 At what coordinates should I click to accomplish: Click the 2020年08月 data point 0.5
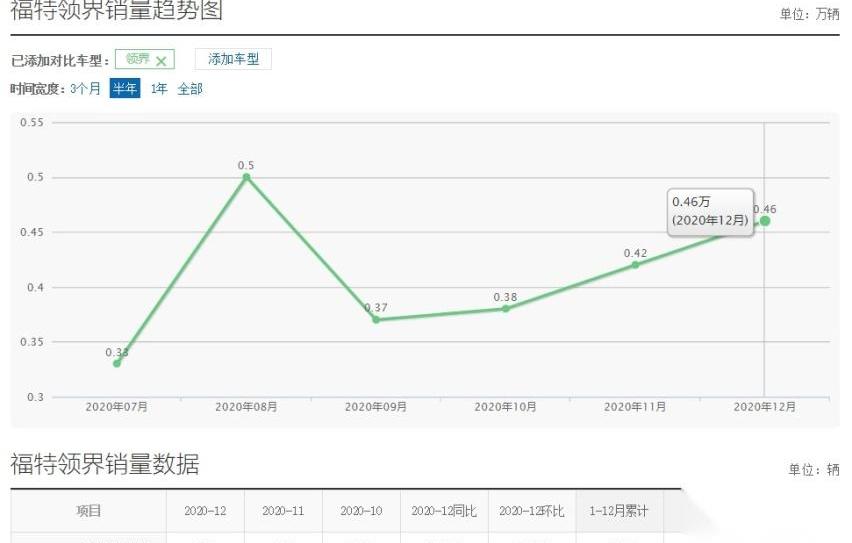point(246,177)
